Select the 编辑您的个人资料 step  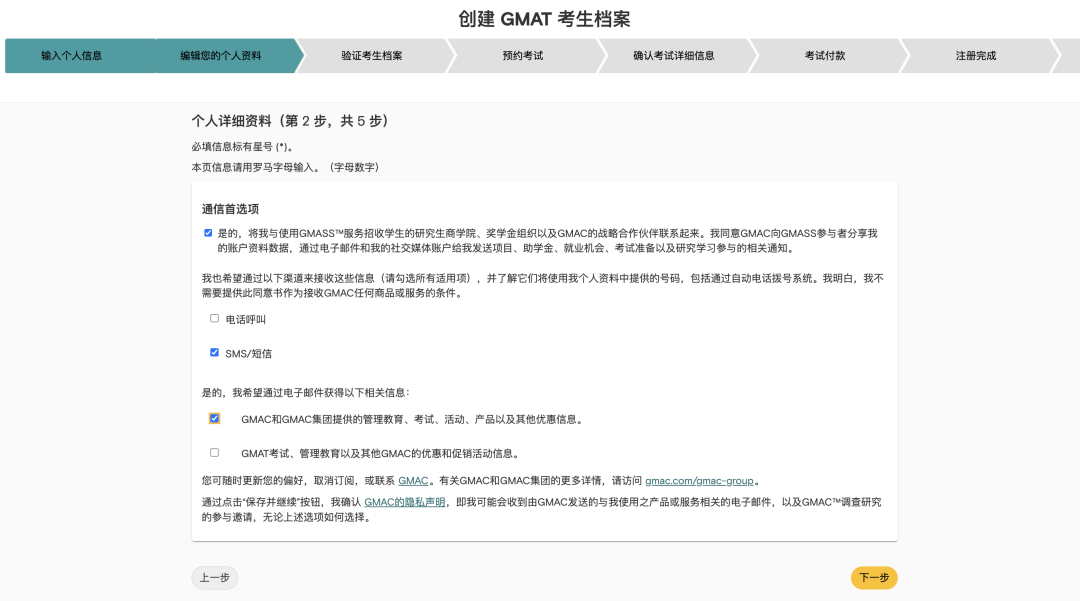pos(221,56)
